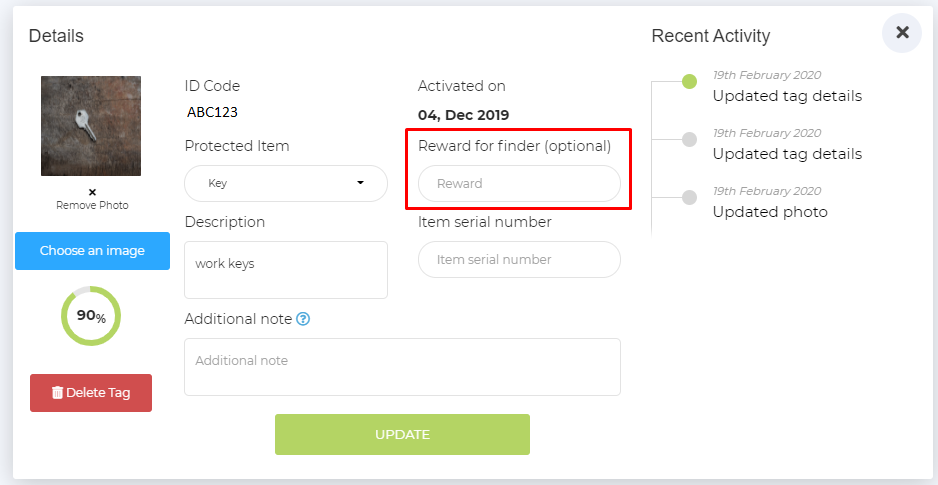Click the Description text box with work keys
Screen dimensions: 938x485
click(285, 269)
